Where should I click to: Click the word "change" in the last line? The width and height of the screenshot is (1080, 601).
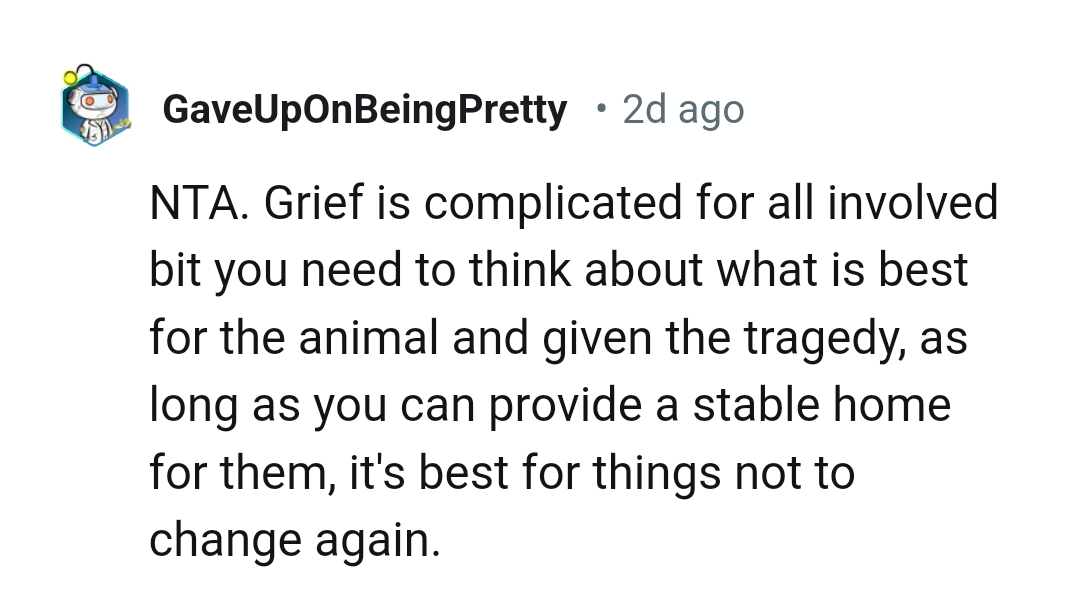pos(227,541)
